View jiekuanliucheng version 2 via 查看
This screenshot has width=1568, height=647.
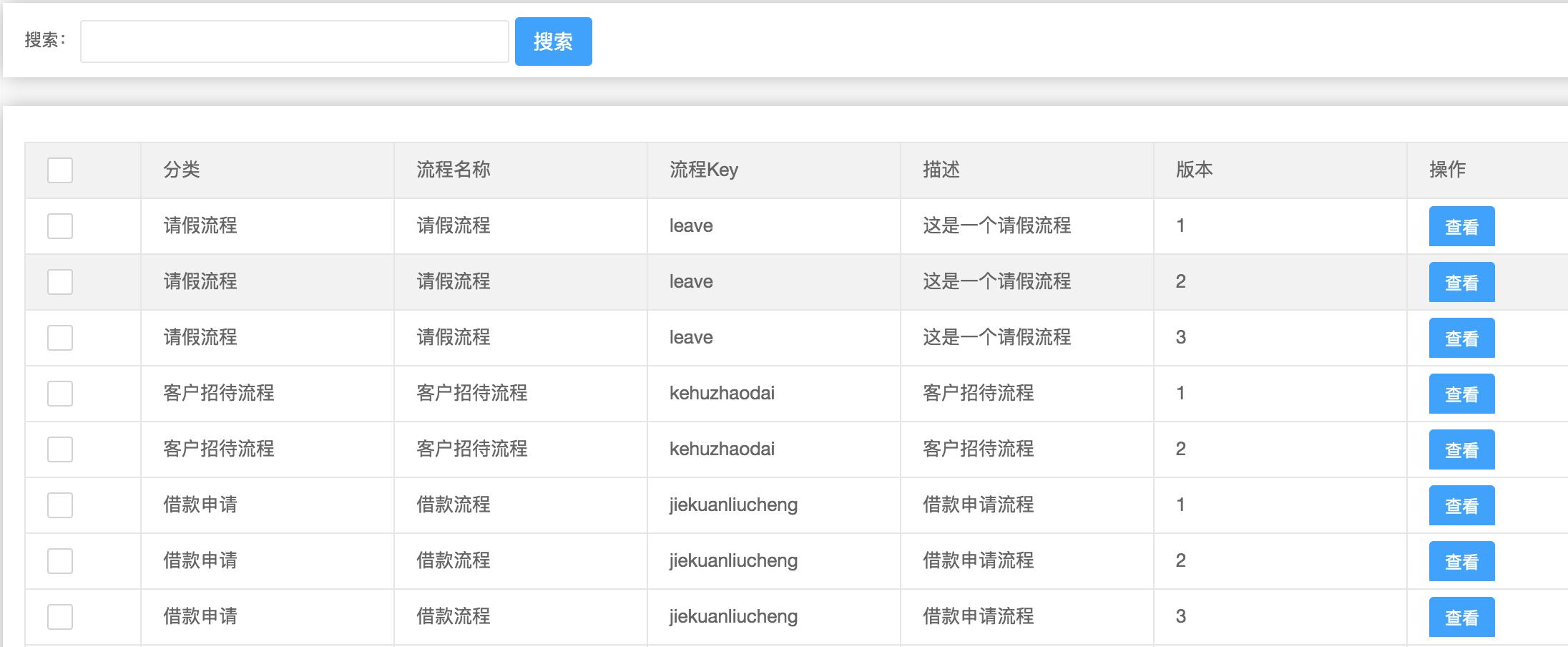(1462, 561)
